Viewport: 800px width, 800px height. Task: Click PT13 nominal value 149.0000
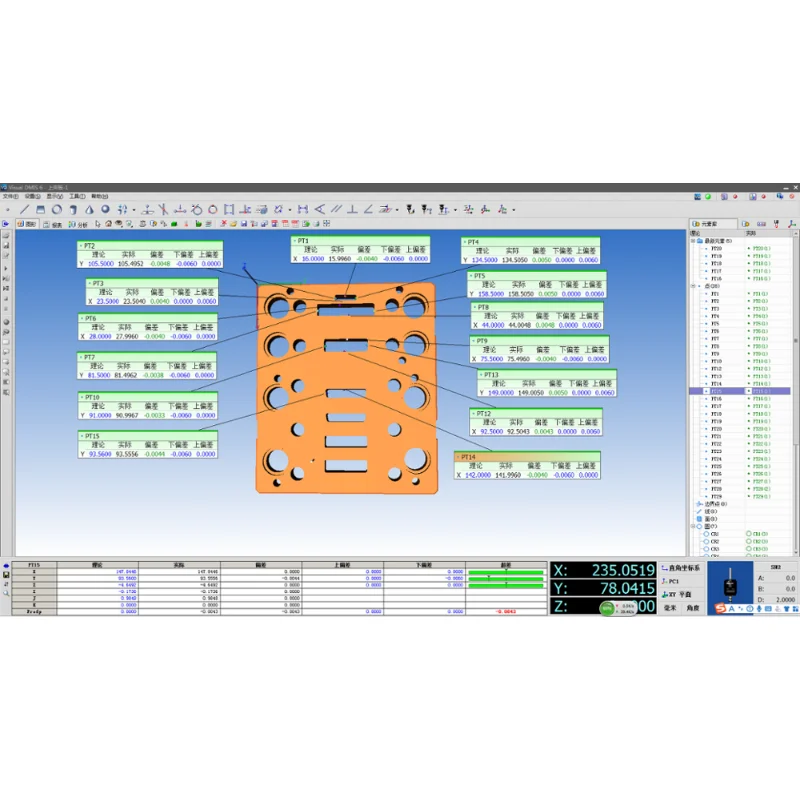[x=501, y=393]
